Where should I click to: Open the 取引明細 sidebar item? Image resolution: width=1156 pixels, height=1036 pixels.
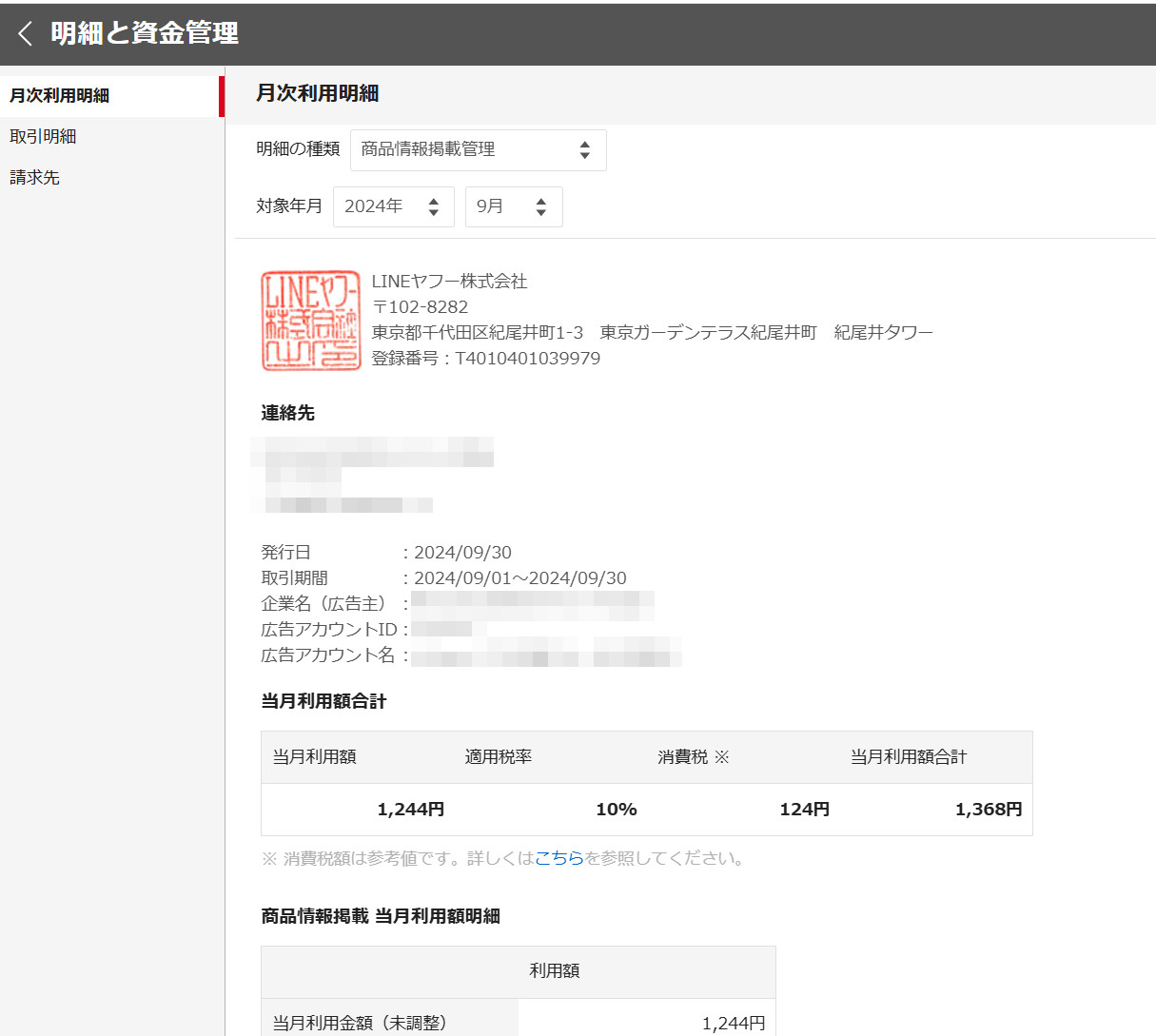point(43,137)
